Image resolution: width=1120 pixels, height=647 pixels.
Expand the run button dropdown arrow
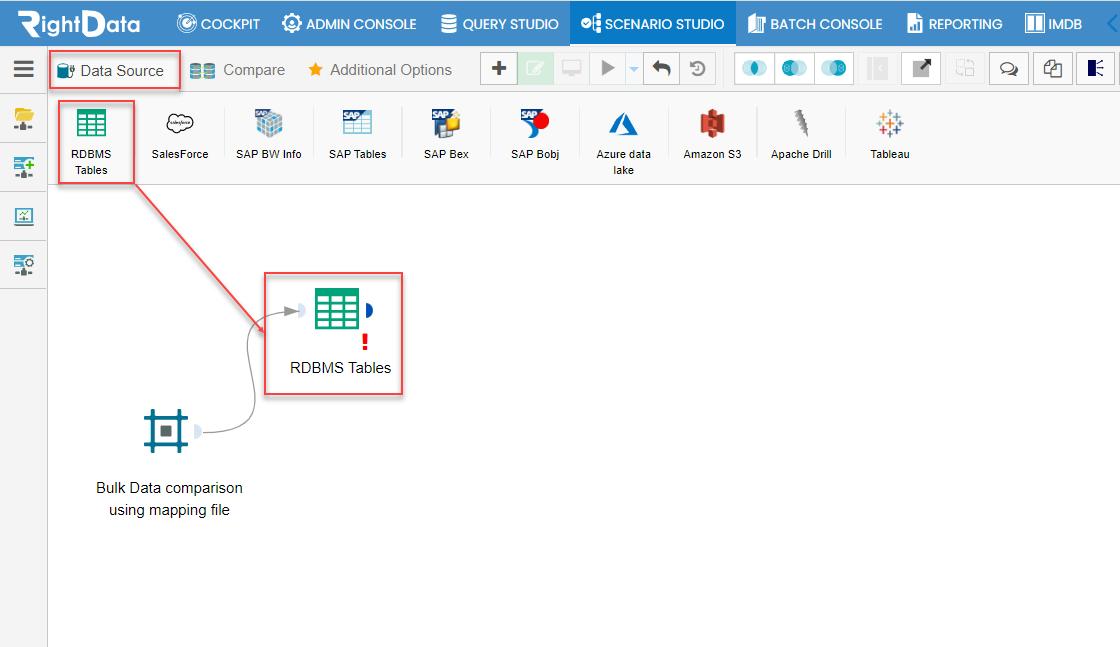click(x=634, y=69)
